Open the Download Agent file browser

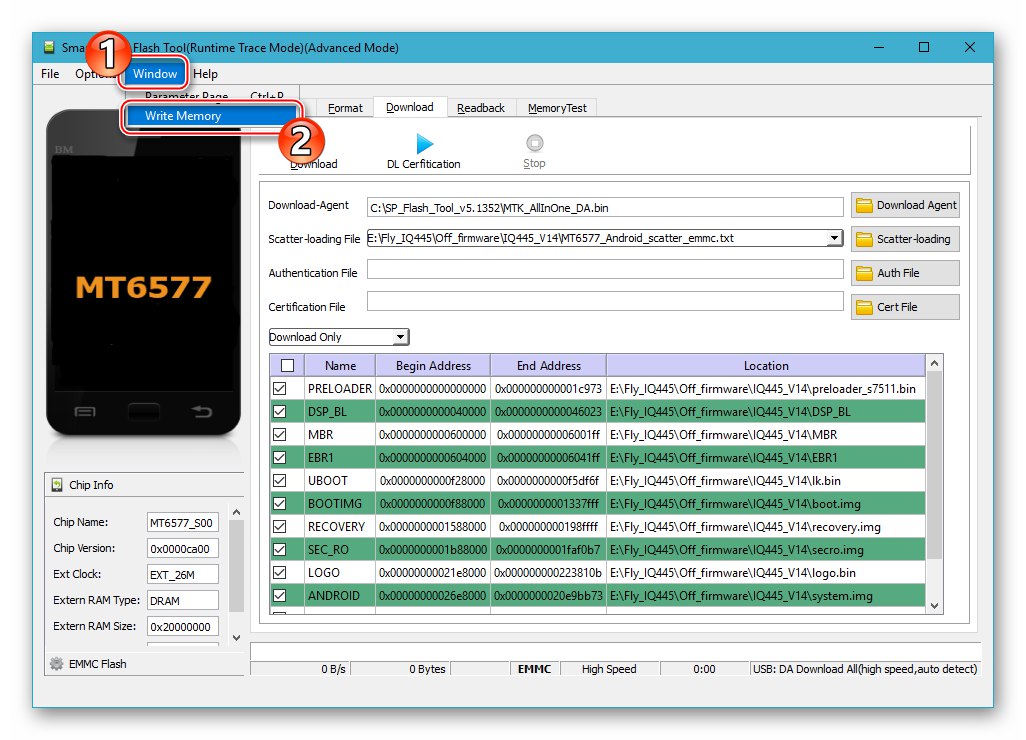click(904, 205)
